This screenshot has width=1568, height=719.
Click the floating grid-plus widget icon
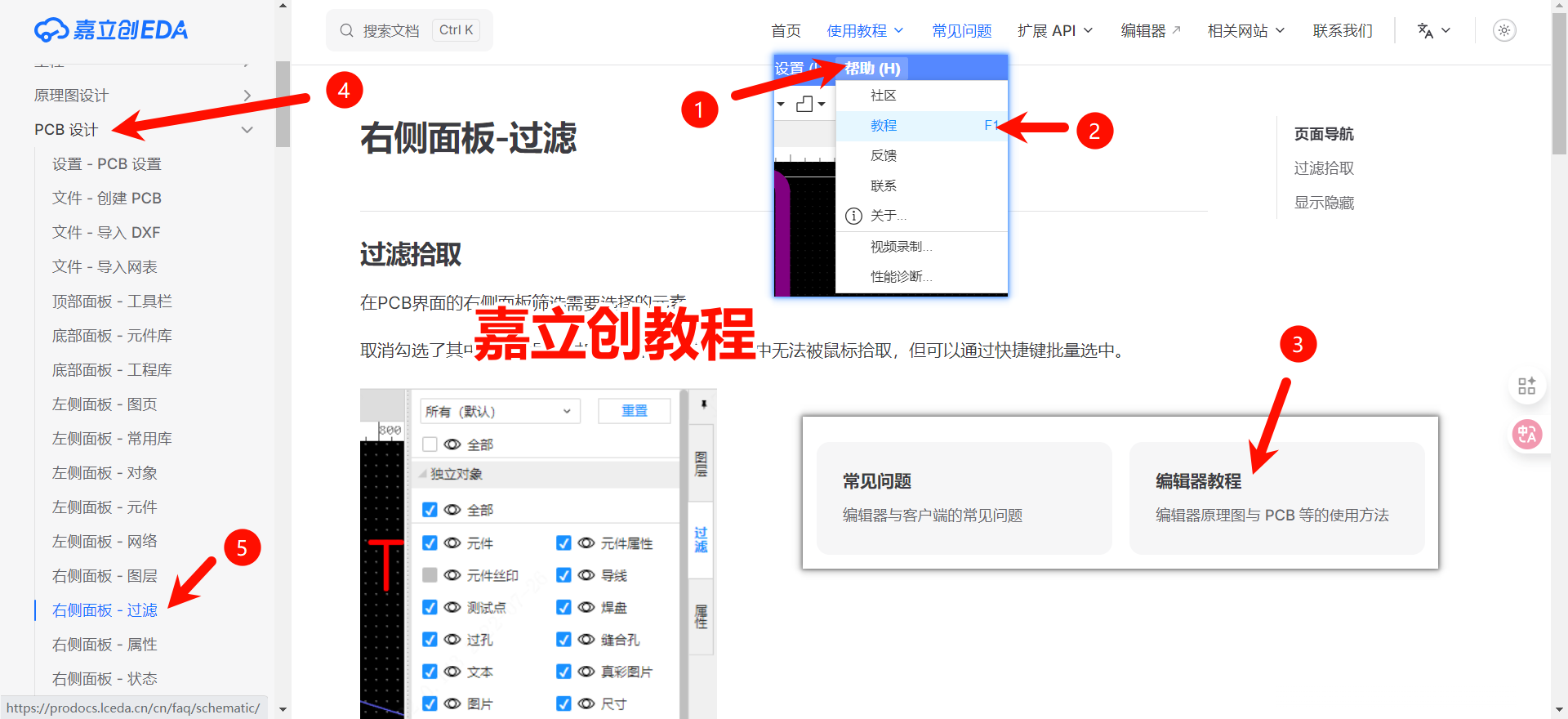pos(1527,386)
